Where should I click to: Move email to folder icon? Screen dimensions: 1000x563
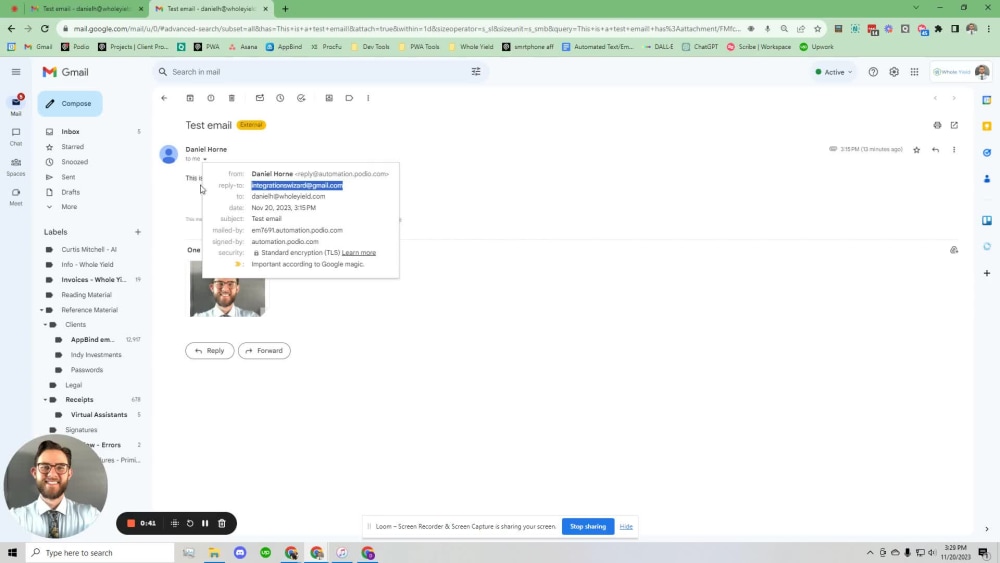tap(329, 98)
